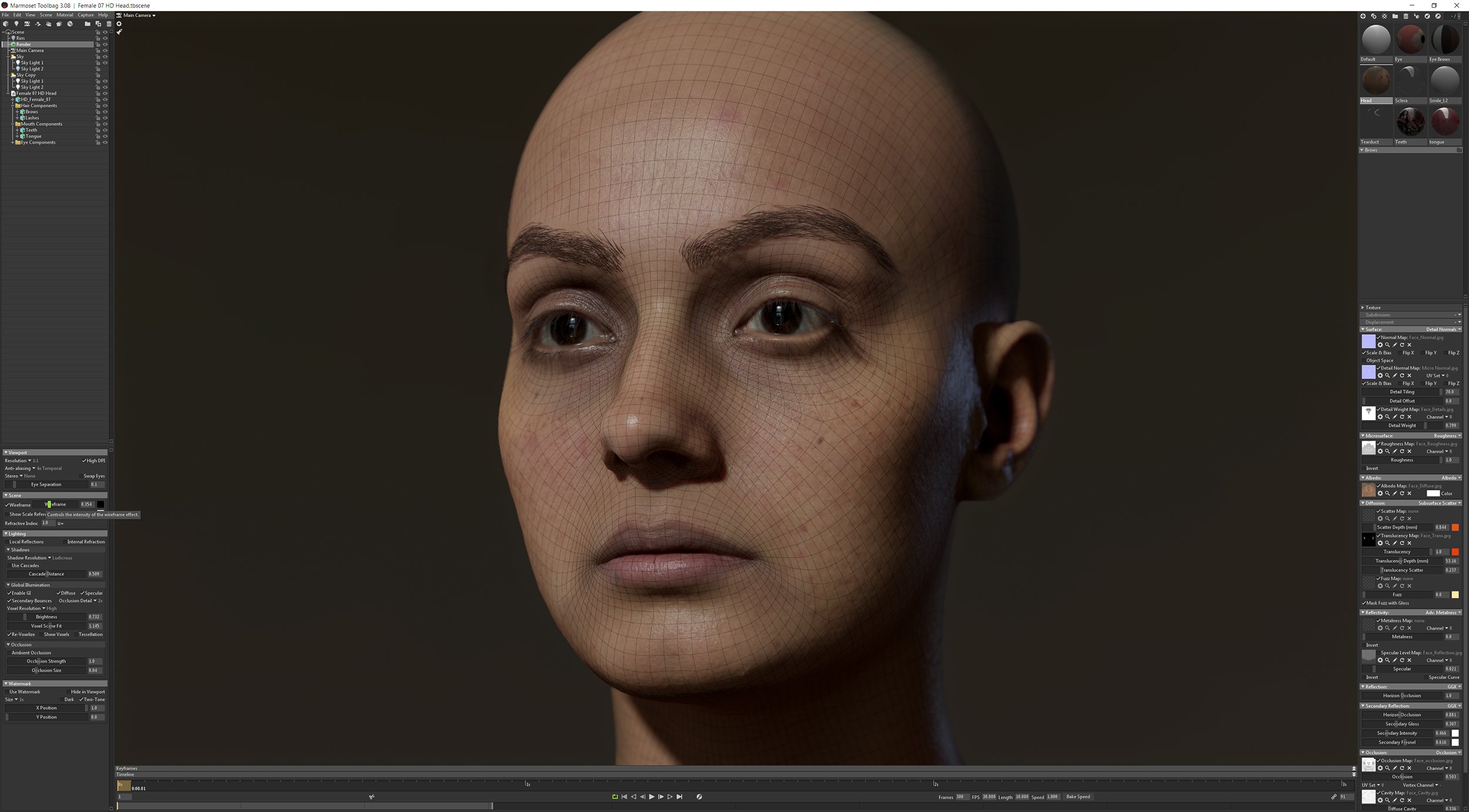1469x812 pixels.
Task: Open the Shadow Resolution dropdown set to Ludicrous
Action: pos(51,558)
